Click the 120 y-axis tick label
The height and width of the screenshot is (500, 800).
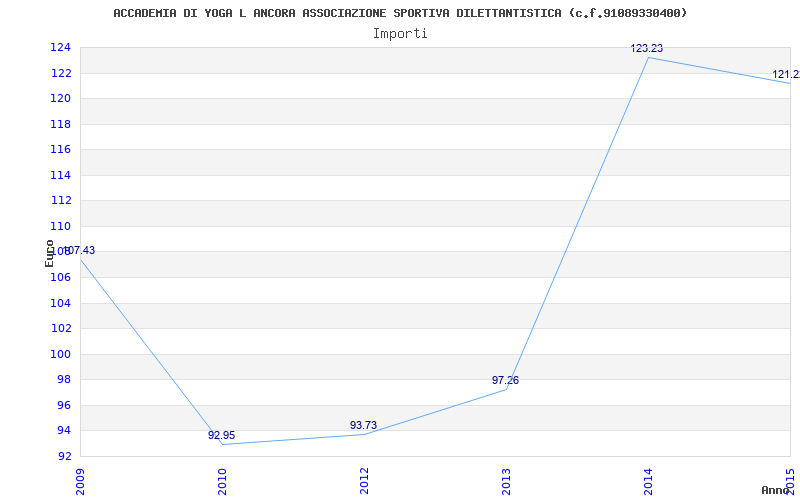click(x=60, y=98)
